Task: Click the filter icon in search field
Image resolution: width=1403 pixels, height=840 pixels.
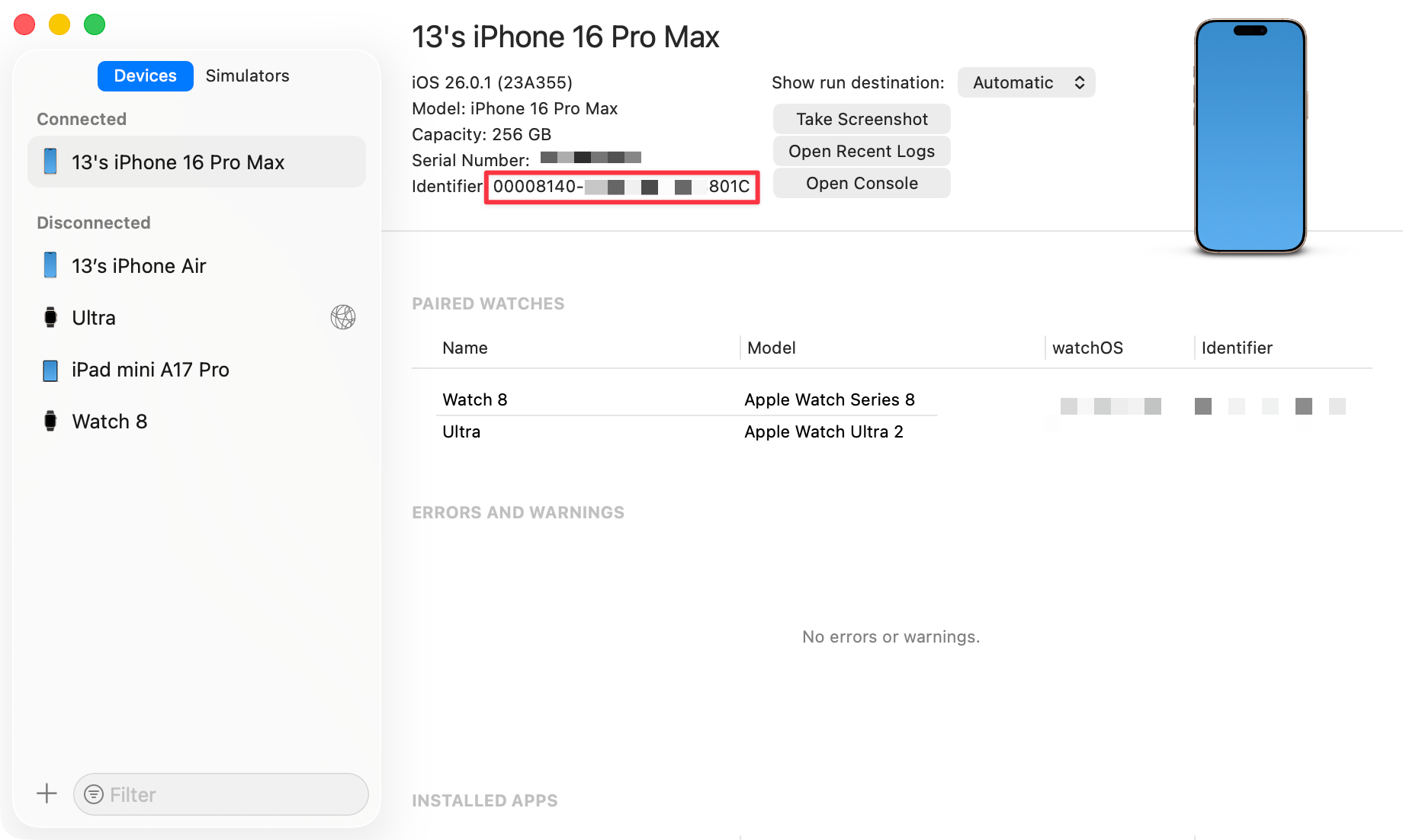Action: click(94, 794)
